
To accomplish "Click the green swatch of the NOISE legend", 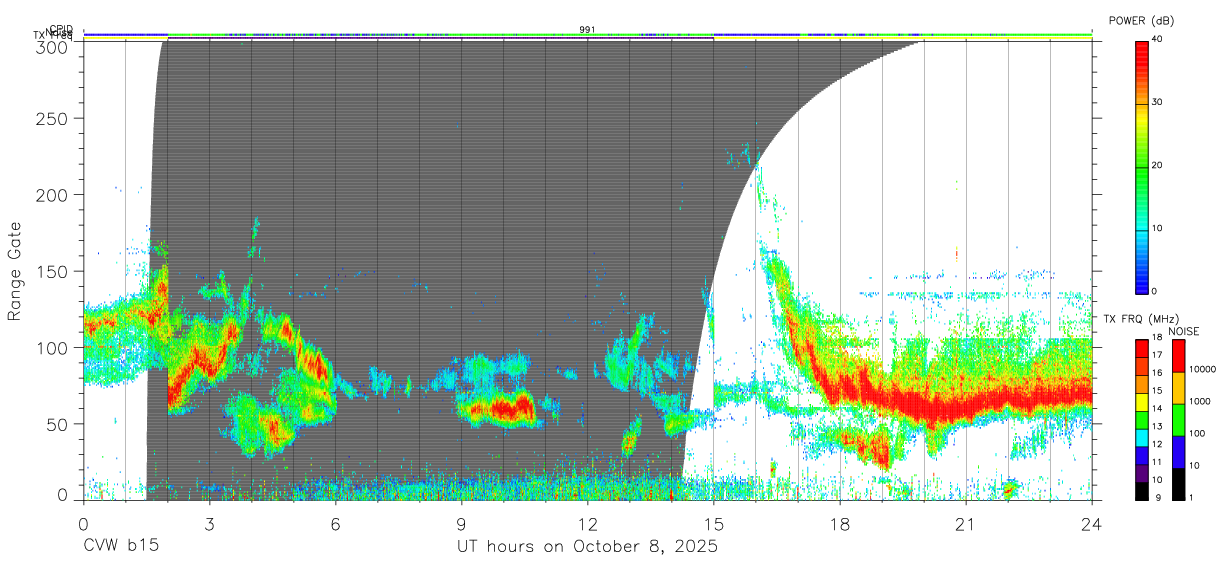I will point(1179,420).
